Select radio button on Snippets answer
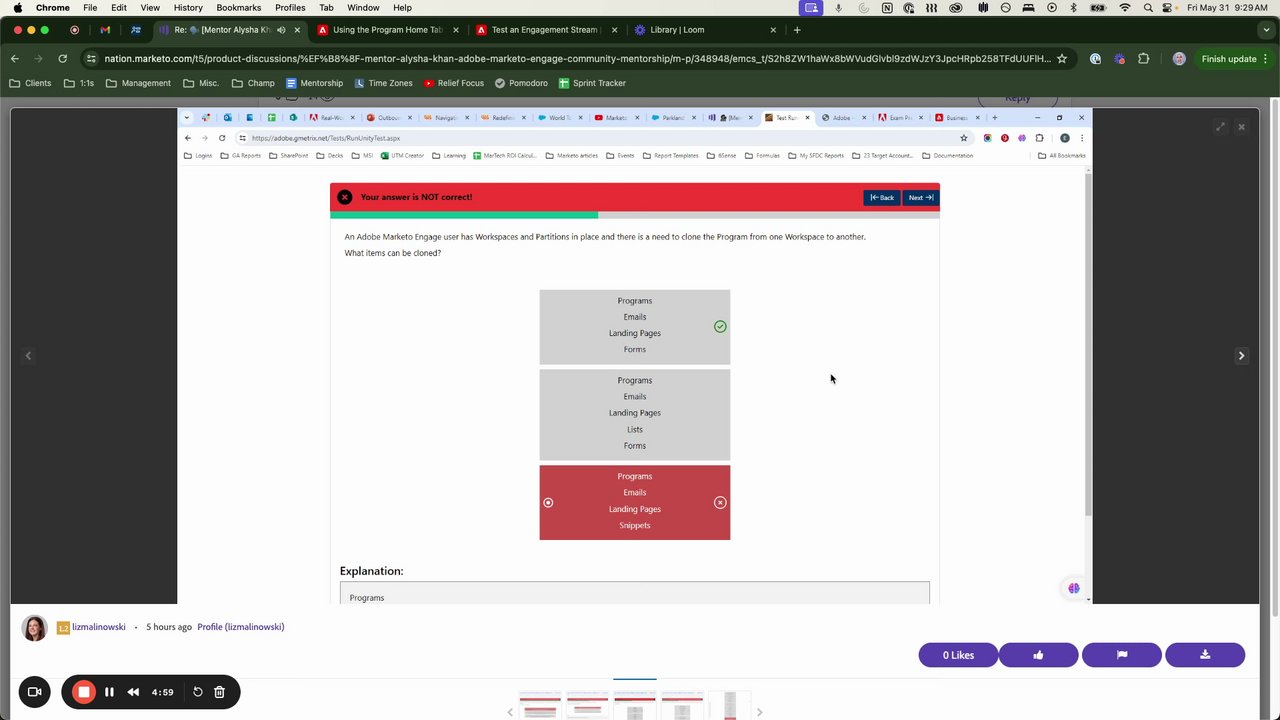 (548, 503)
